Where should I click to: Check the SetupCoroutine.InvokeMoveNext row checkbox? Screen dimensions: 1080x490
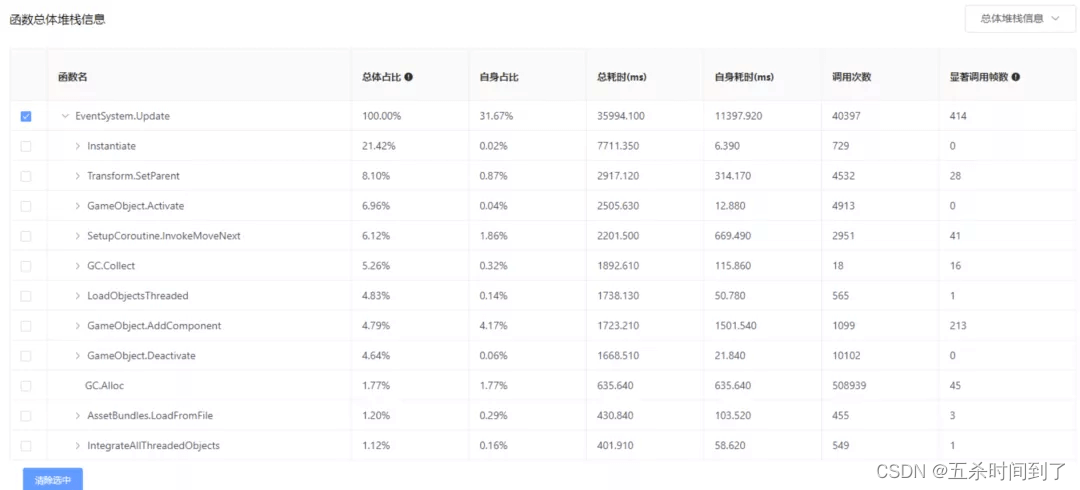click(x=25, y=236)
